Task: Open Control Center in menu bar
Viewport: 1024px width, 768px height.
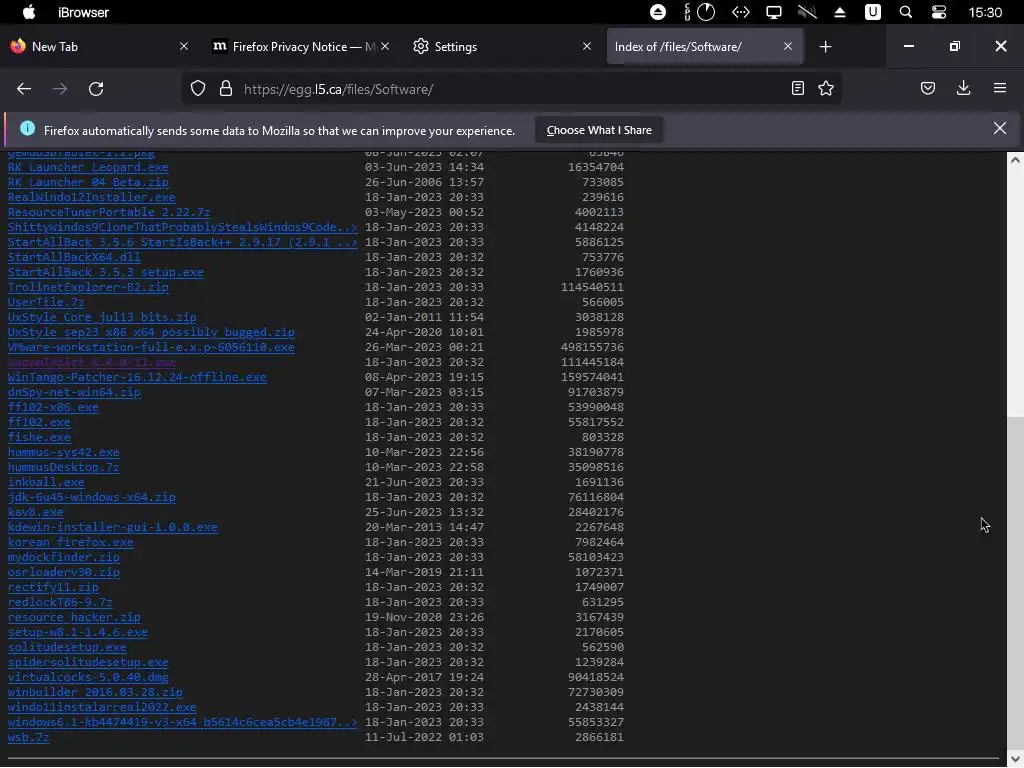Action: (939, 12)
